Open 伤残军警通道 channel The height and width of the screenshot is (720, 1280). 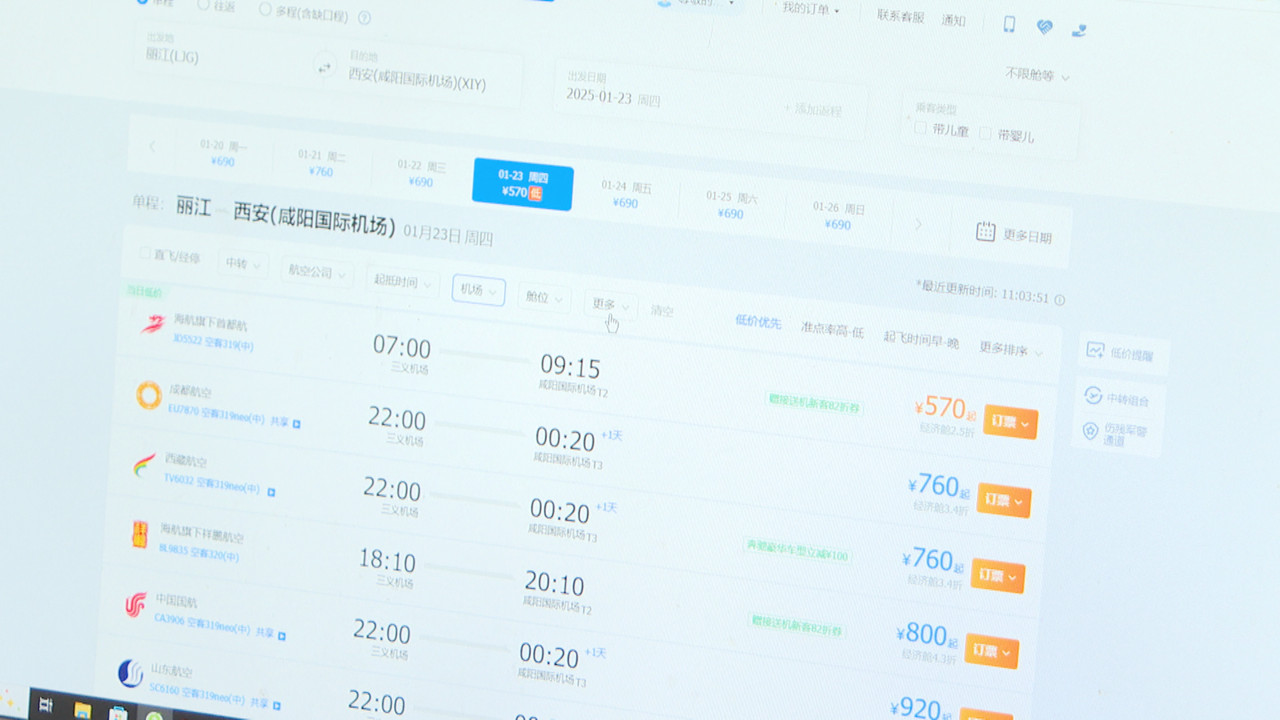tap(1116, 435)
